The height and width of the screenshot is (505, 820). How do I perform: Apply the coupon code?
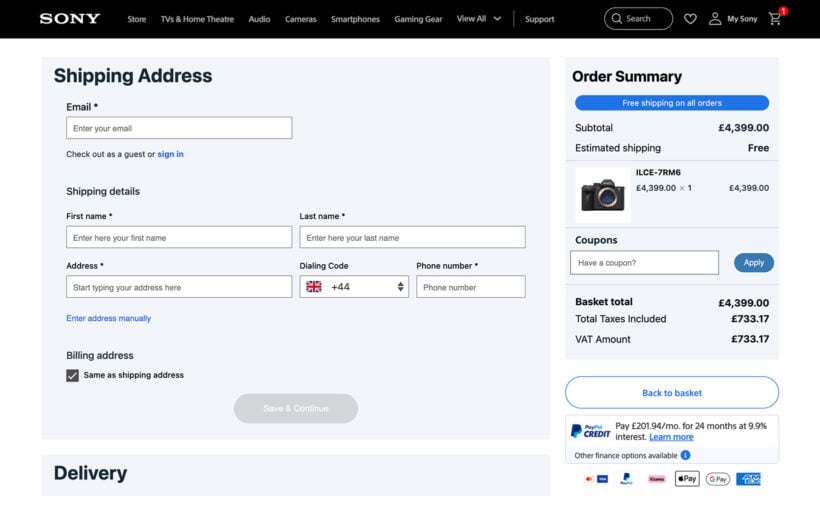754,262
